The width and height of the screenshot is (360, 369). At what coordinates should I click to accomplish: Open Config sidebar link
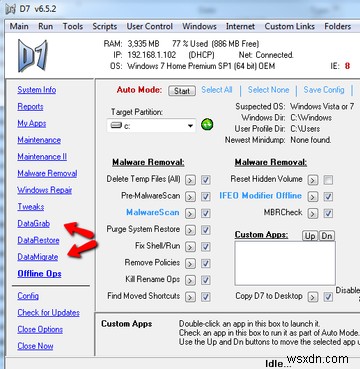pyautogui.click(x=28, y=296)
